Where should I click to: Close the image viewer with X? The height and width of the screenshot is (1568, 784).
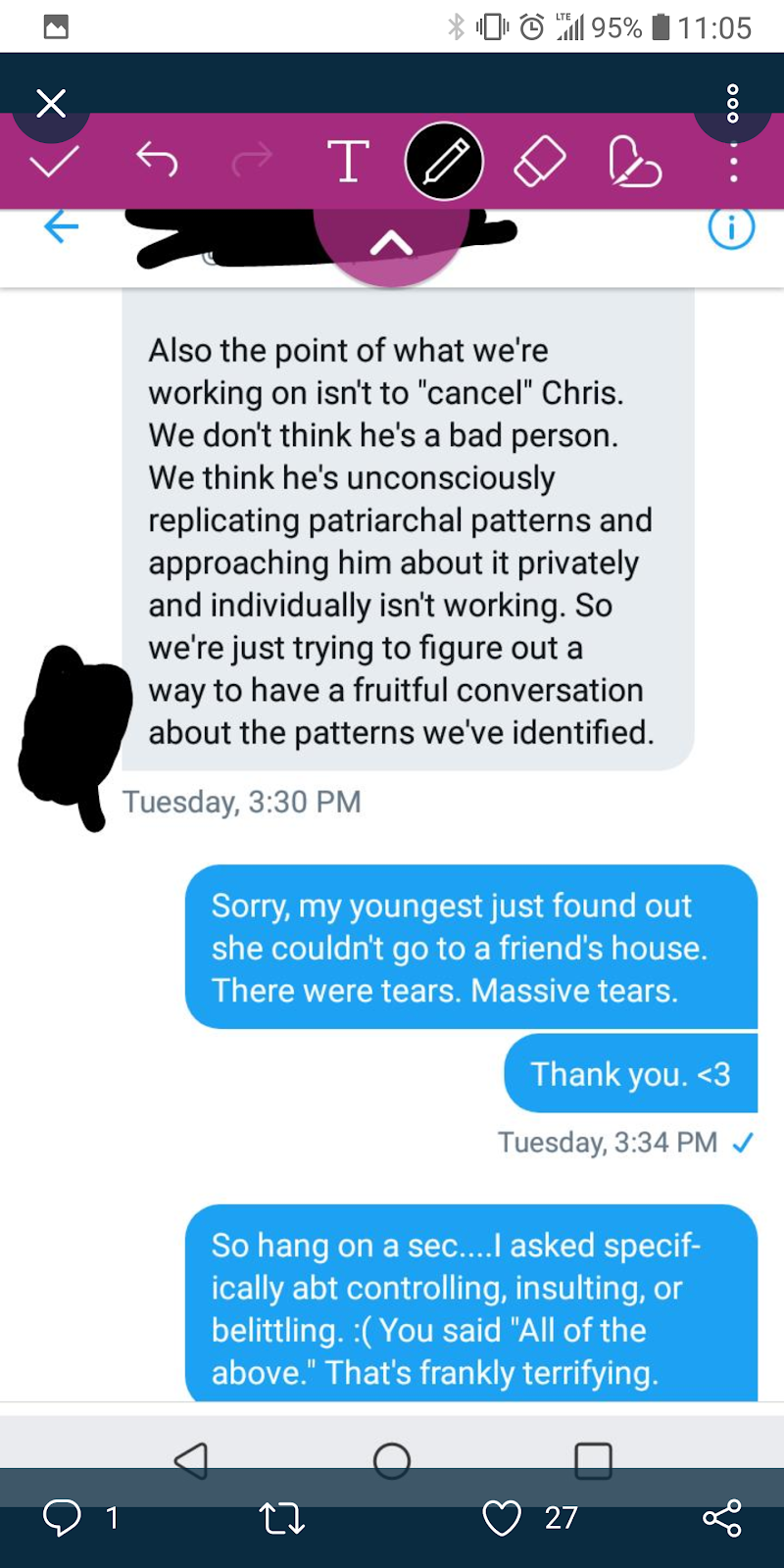(x=51, y=102)
